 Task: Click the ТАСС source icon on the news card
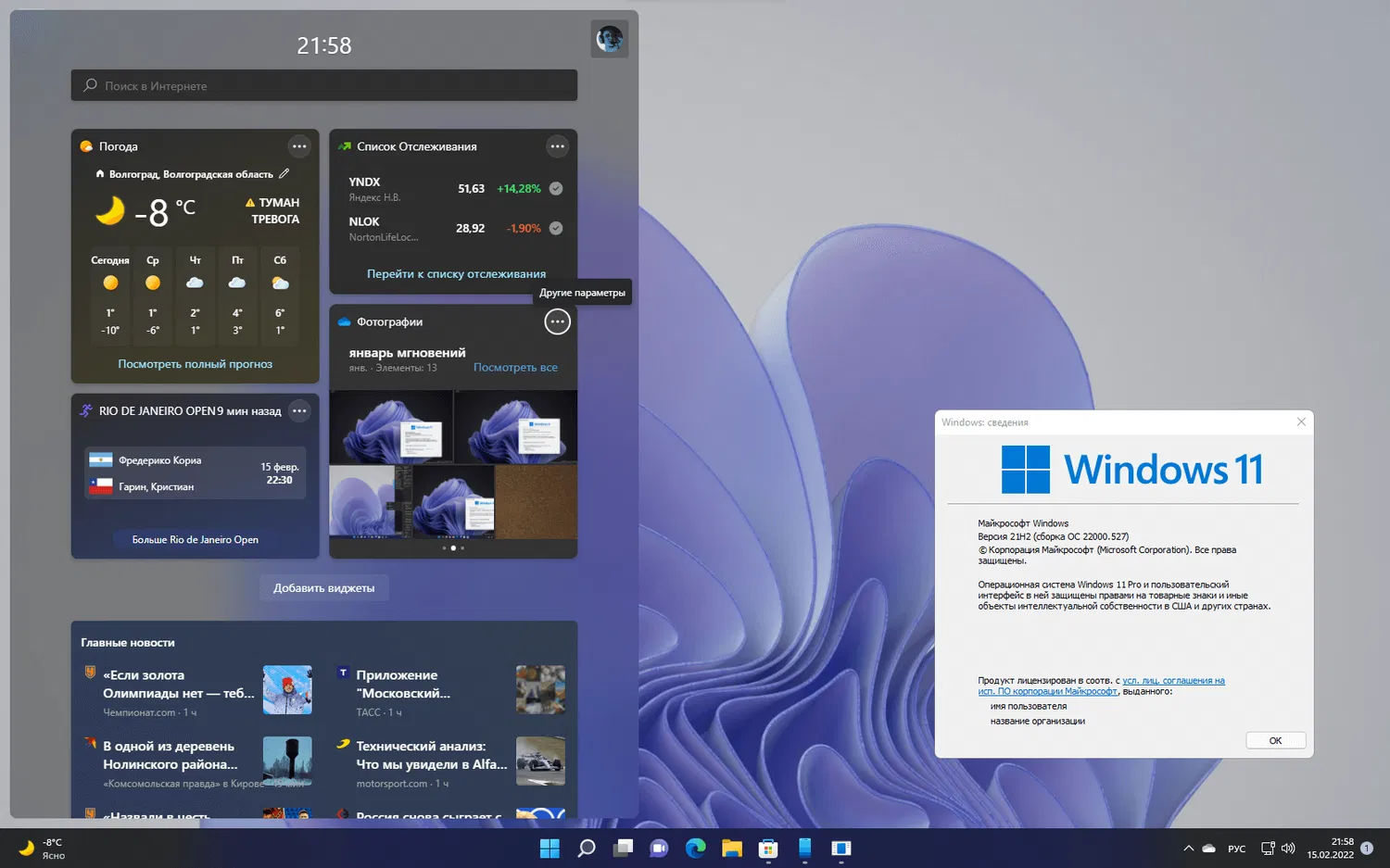[343, 673]
